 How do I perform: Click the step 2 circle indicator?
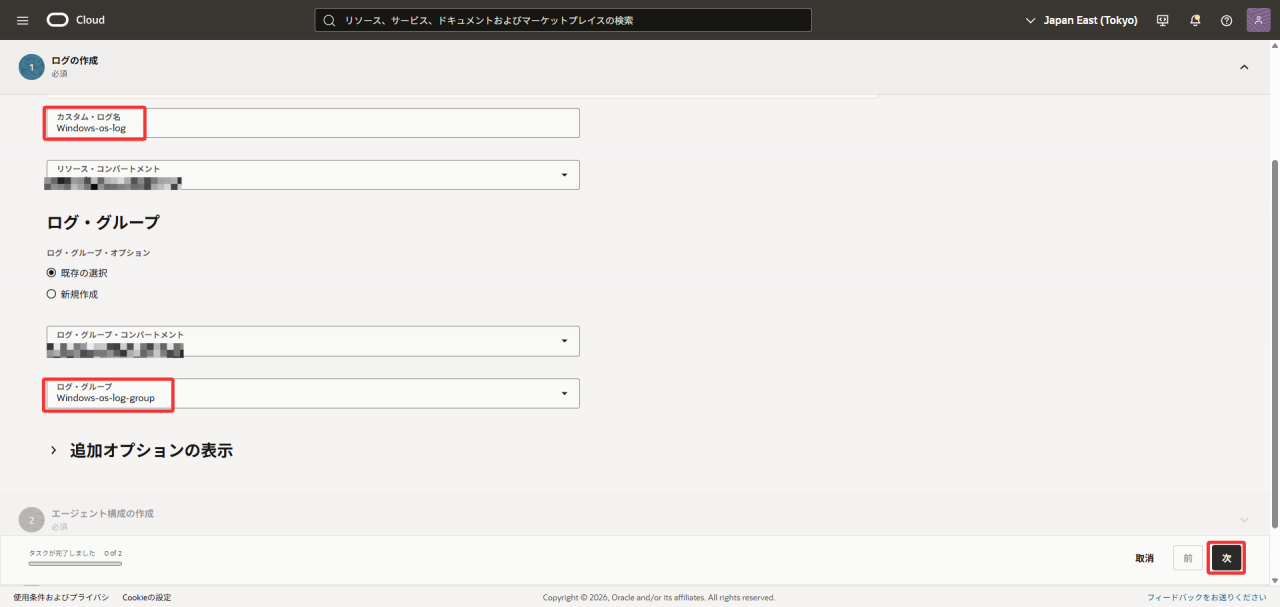pos(31,519)
